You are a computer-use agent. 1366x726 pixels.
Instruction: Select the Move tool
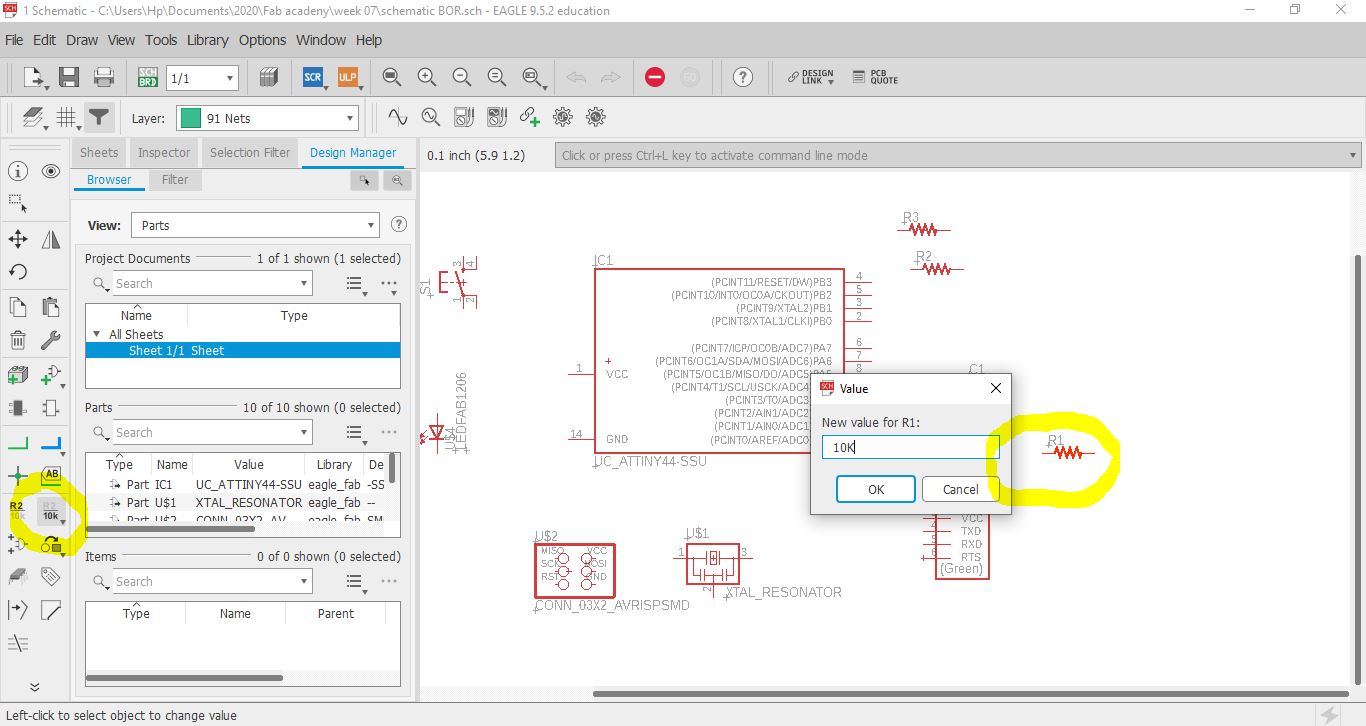17,239
